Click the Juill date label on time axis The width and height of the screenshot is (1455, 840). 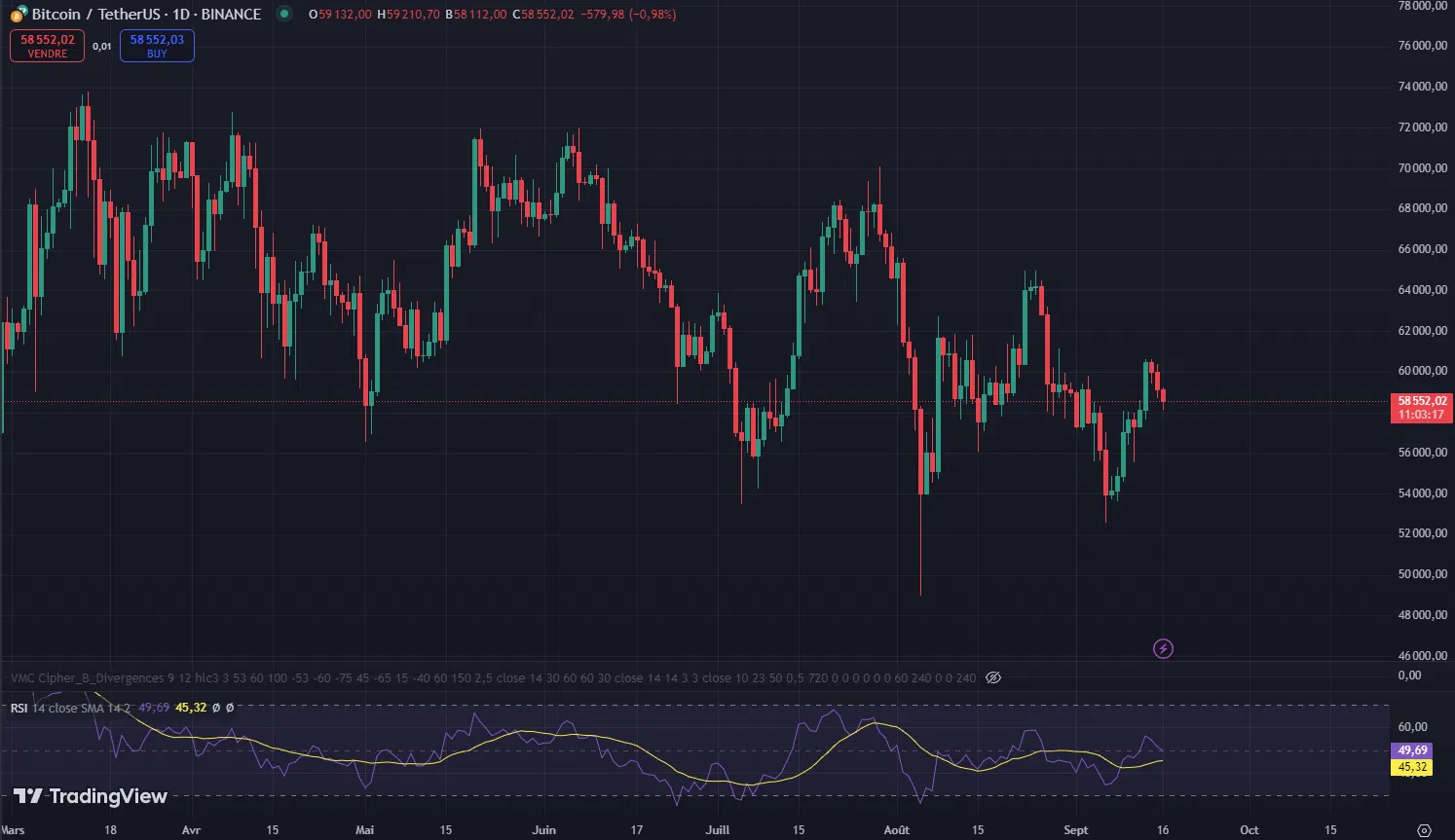(x=718, y=830)
